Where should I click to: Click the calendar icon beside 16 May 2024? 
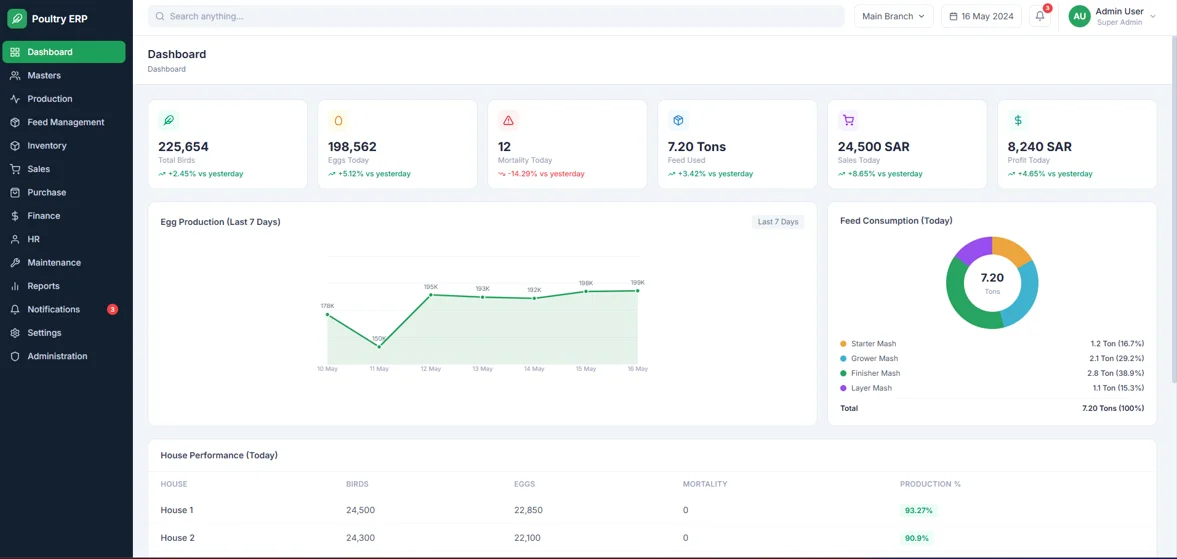click(x=953, y=16)
